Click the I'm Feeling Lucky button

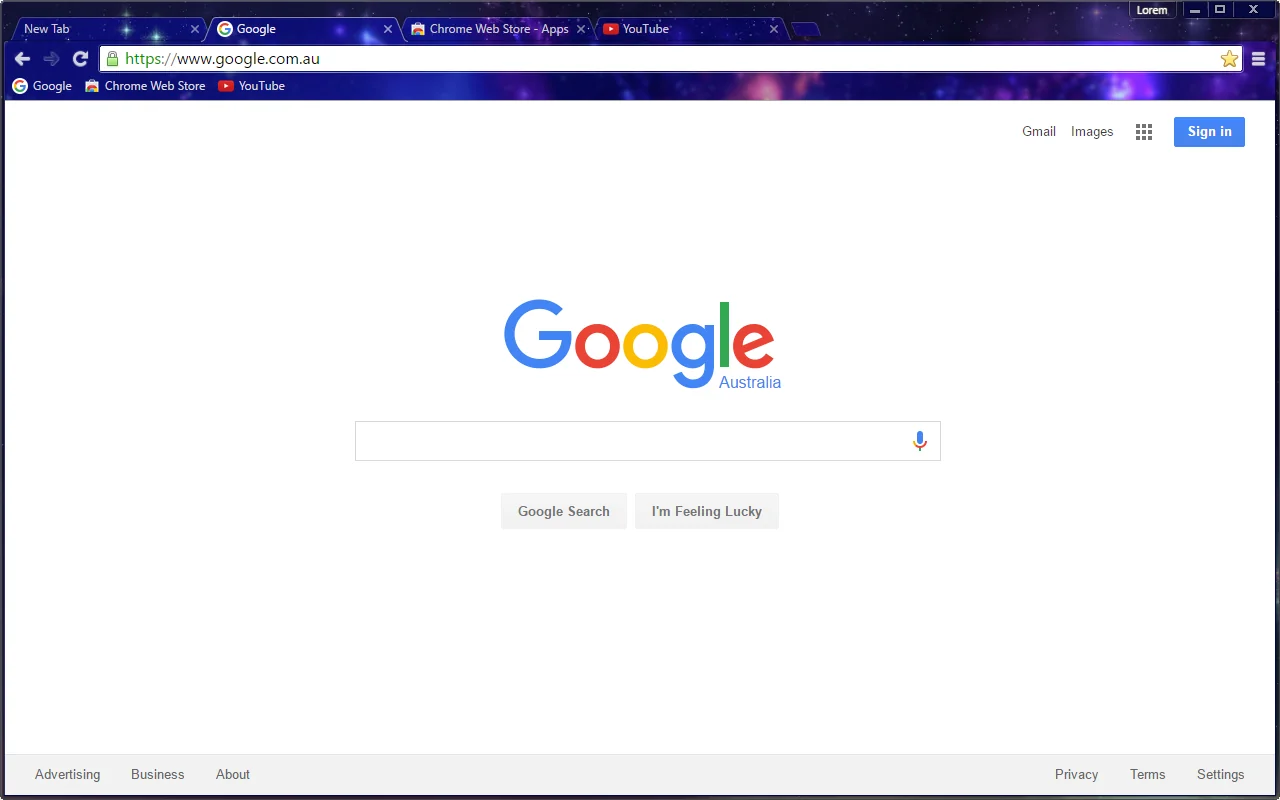(x=707, y=511)
